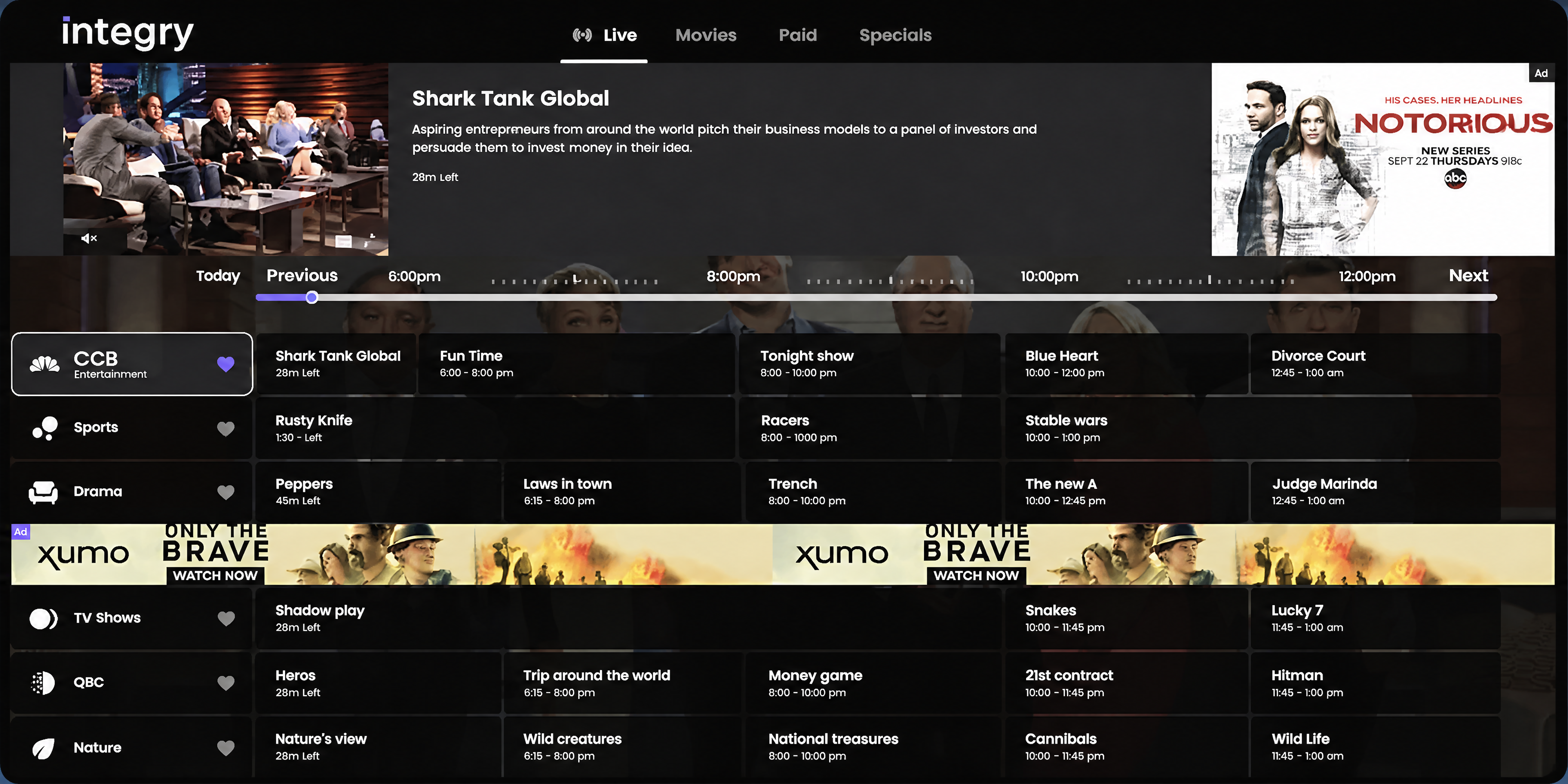Viewport: 1568px width, 784px height.
Task: Add Nature channel to favorites
Action: pos(226,748)
